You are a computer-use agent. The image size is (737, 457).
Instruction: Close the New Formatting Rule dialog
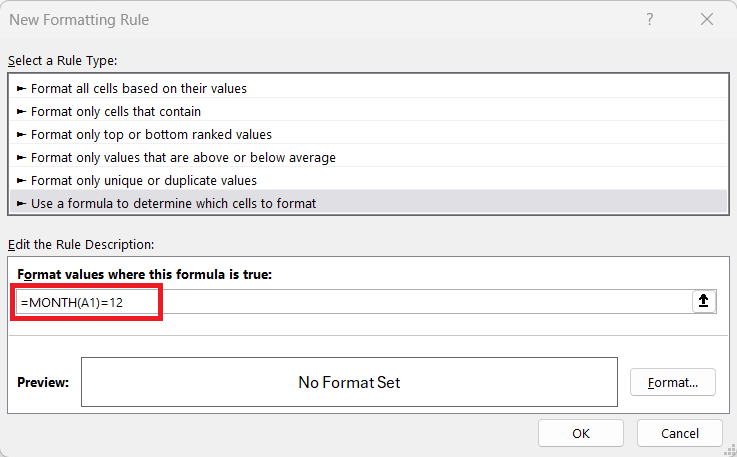pos(706,19)
